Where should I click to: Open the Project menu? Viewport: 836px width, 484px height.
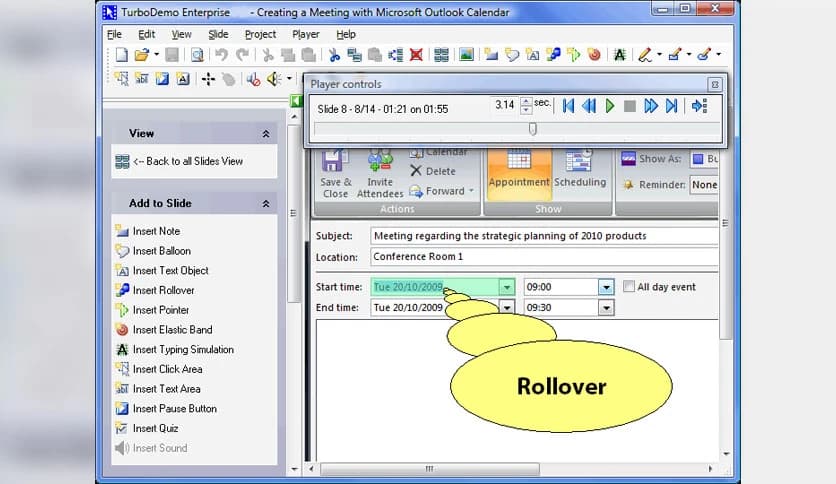click(260, 34)
